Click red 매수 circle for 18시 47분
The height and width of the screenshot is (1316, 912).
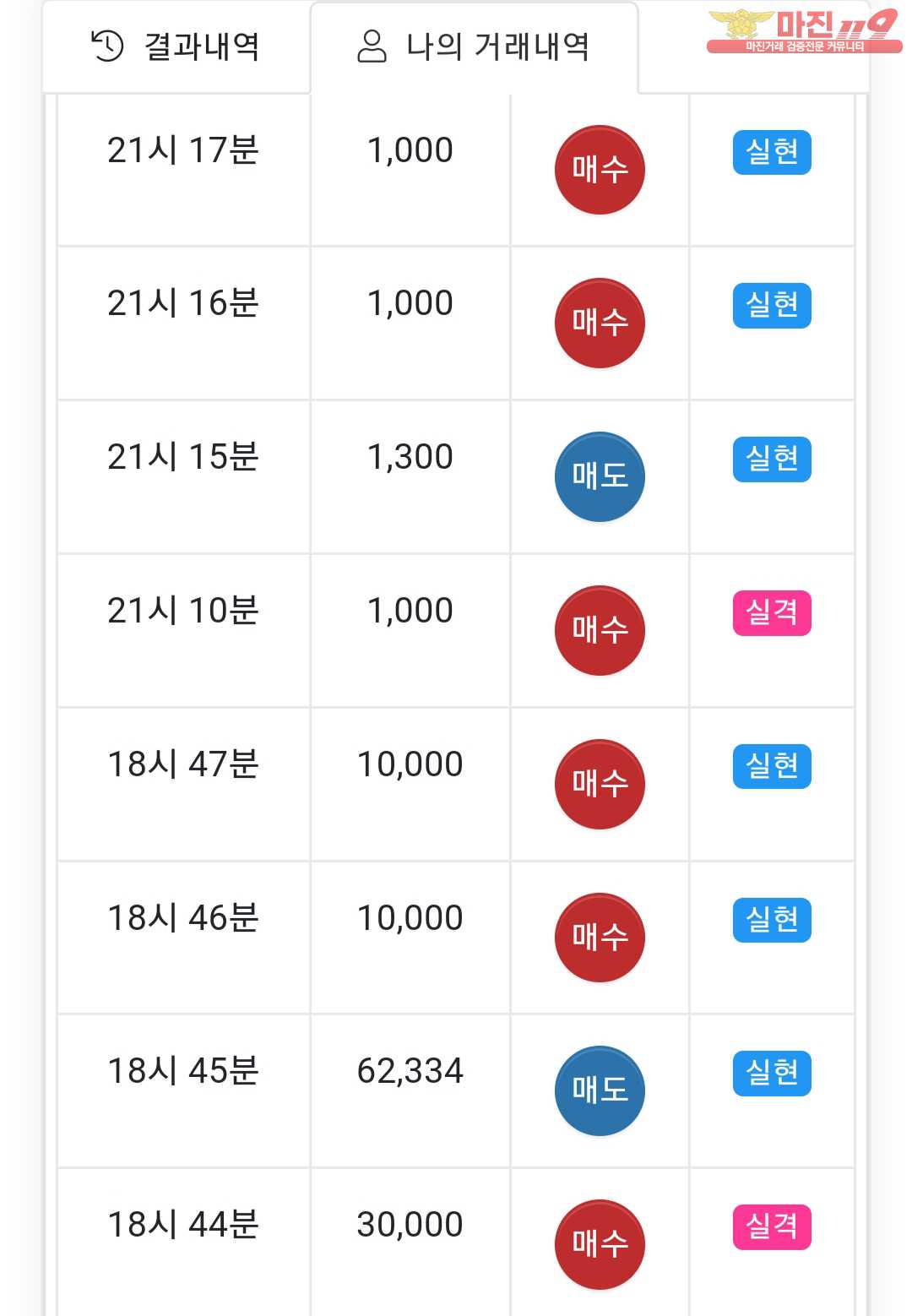(600, 785)
